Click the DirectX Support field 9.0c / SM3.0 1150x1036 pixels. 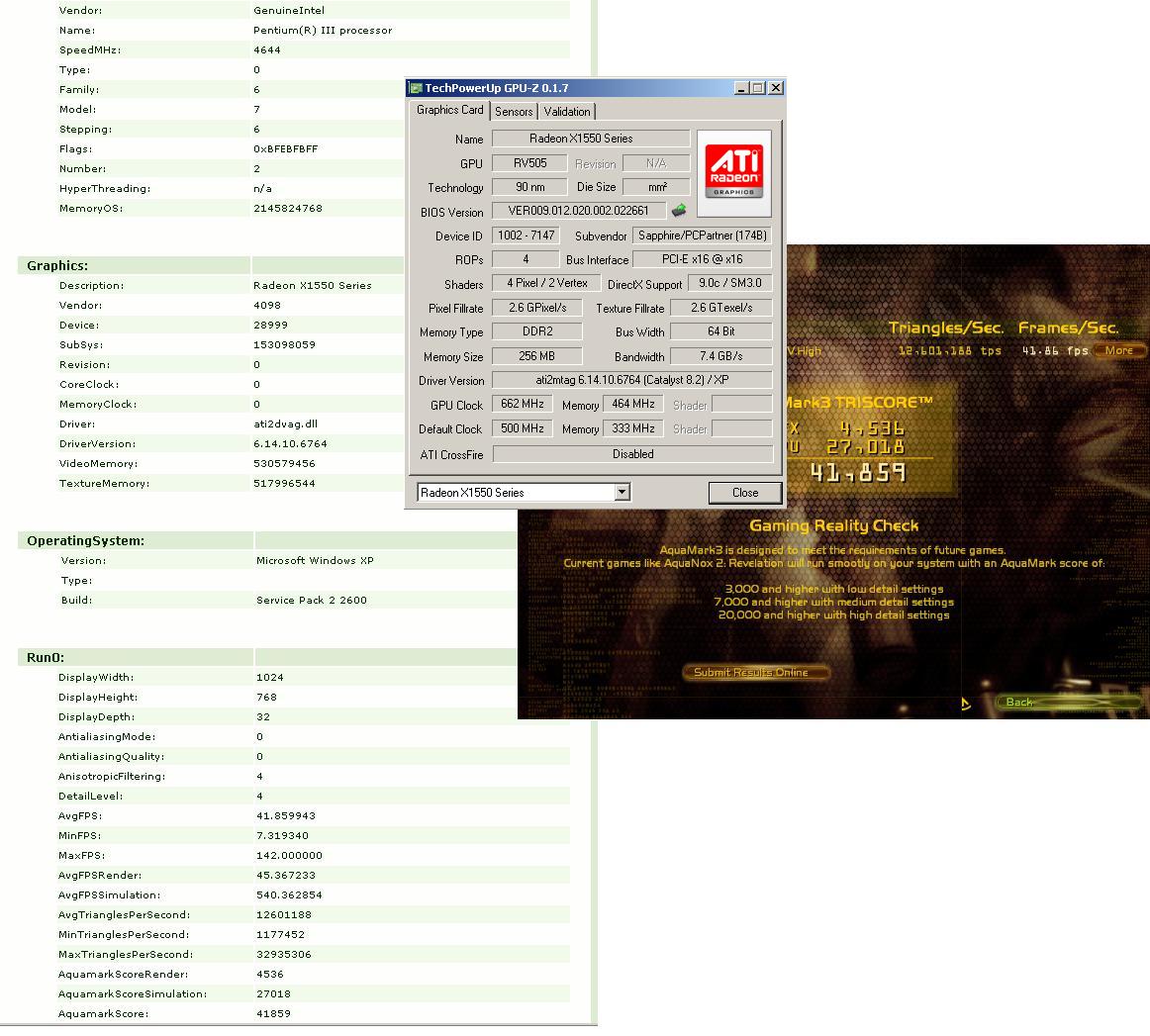coord(729,283)
